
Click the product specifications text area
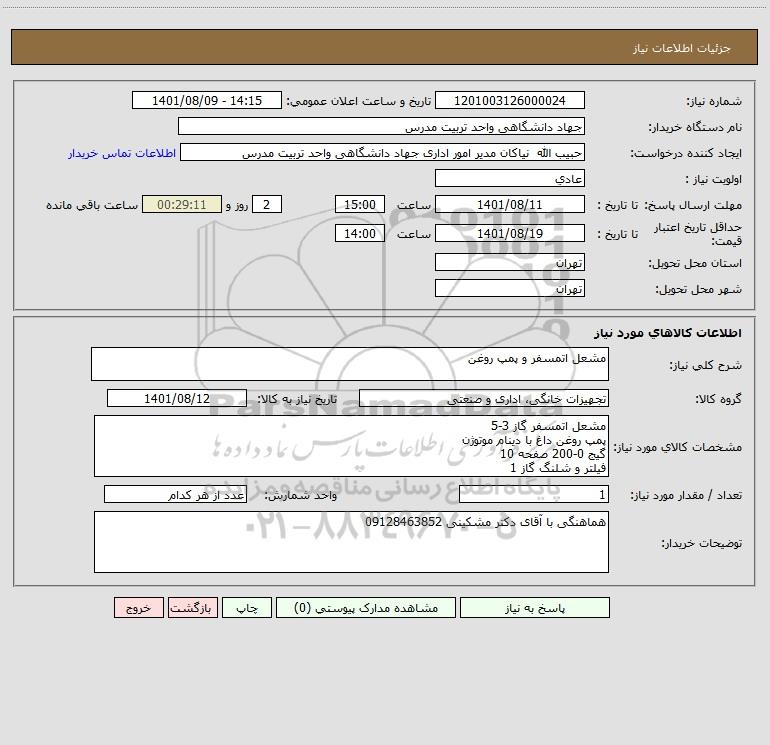[351, 446]
